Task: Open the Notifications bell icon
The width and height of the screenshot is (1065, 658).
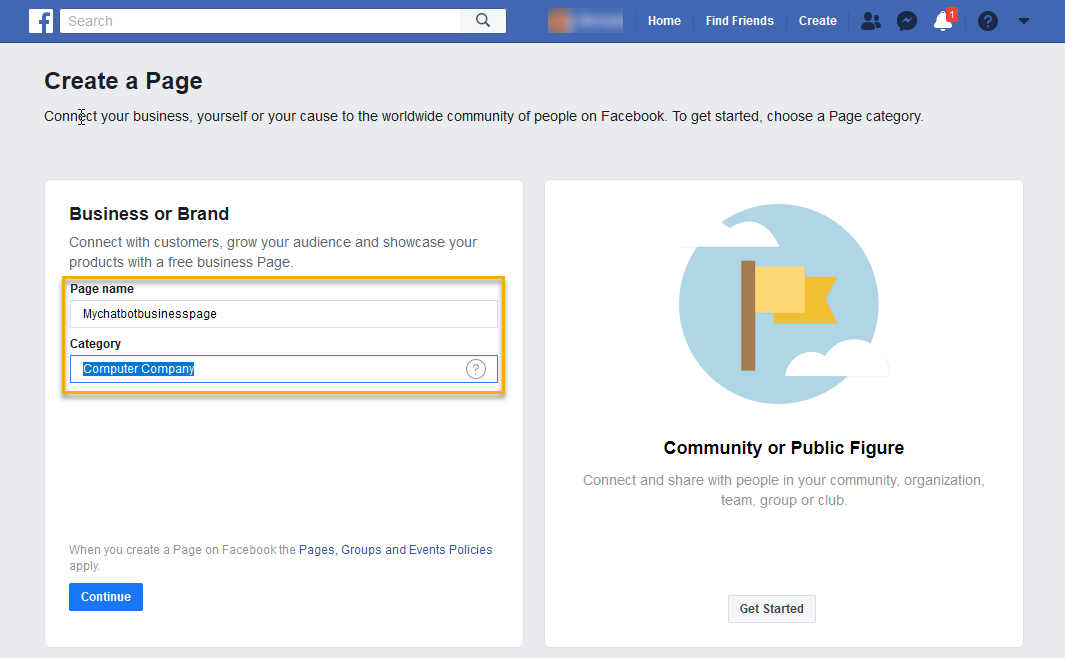Action: 943,21
